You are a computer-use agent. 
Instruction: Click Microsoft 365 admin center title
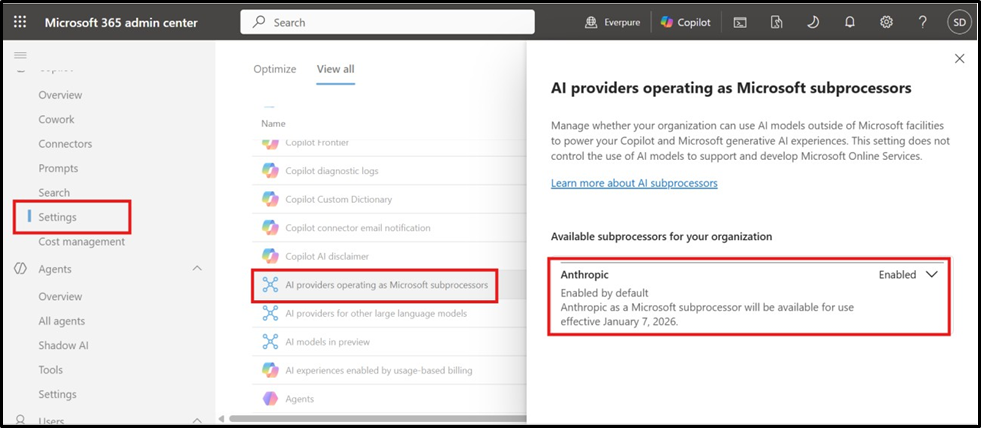(x=121, y=23)
